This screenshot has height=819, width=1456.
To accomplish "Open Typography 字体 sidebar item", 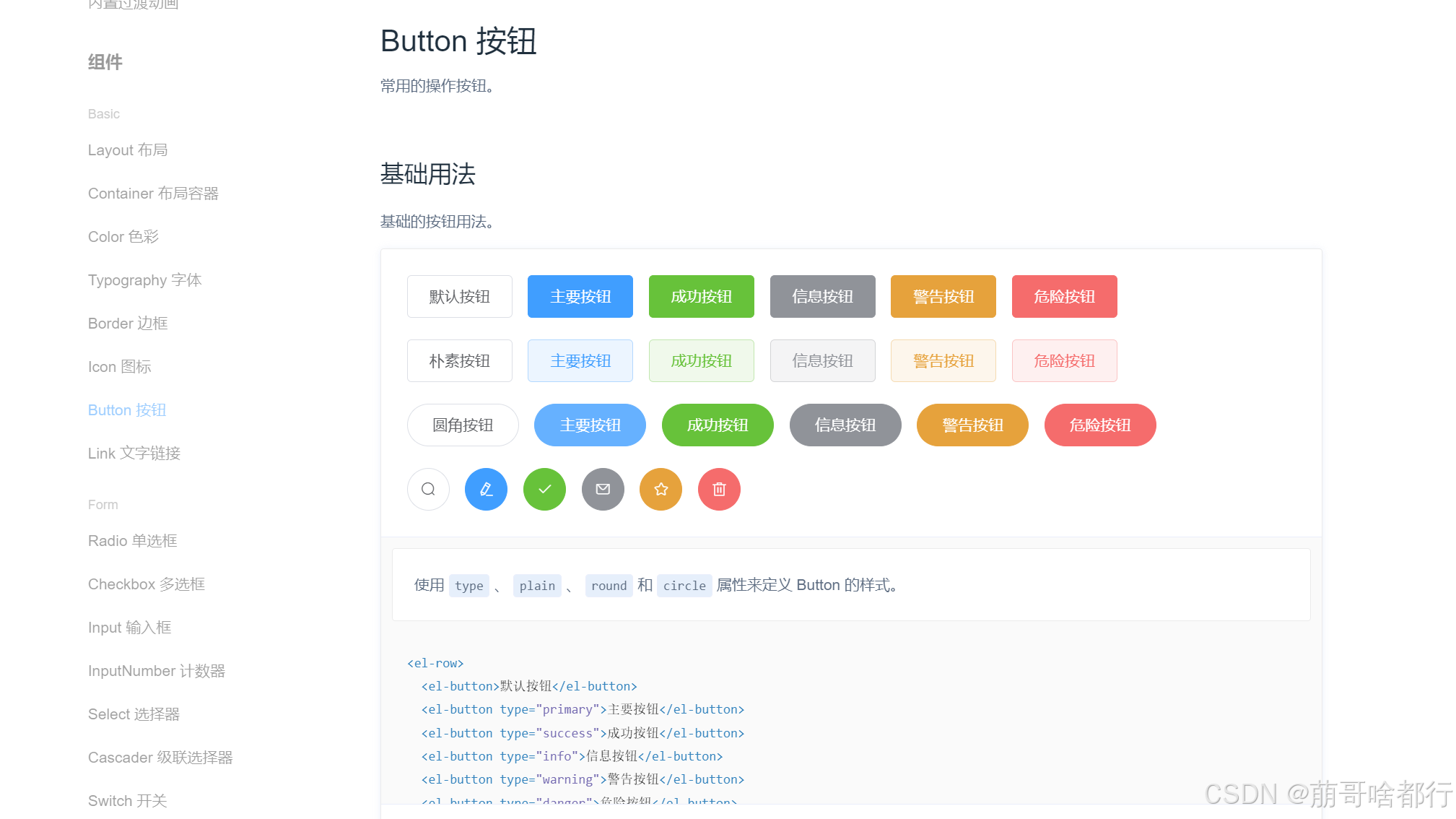I will (145, 280).
